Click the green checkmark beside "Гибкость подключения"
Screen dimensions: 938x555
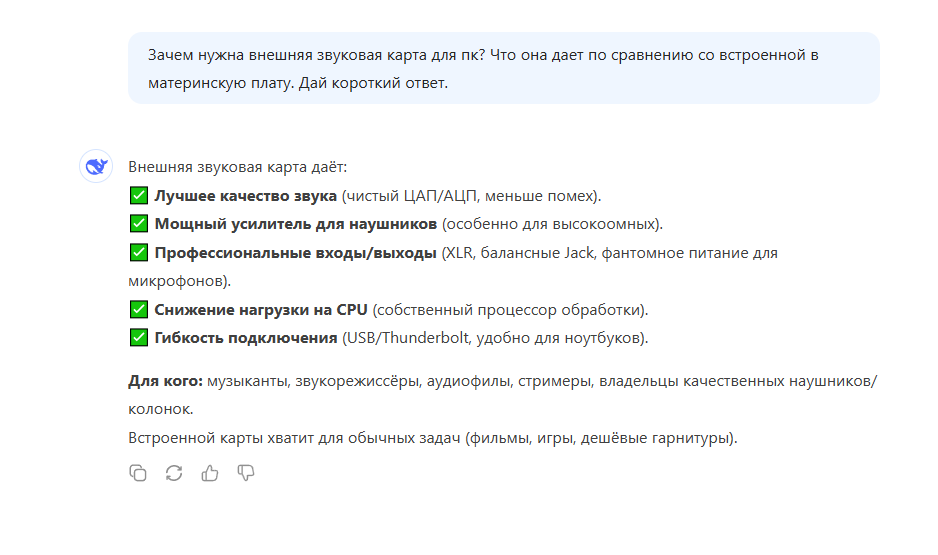pyautogui.click(x=139, y=338)
